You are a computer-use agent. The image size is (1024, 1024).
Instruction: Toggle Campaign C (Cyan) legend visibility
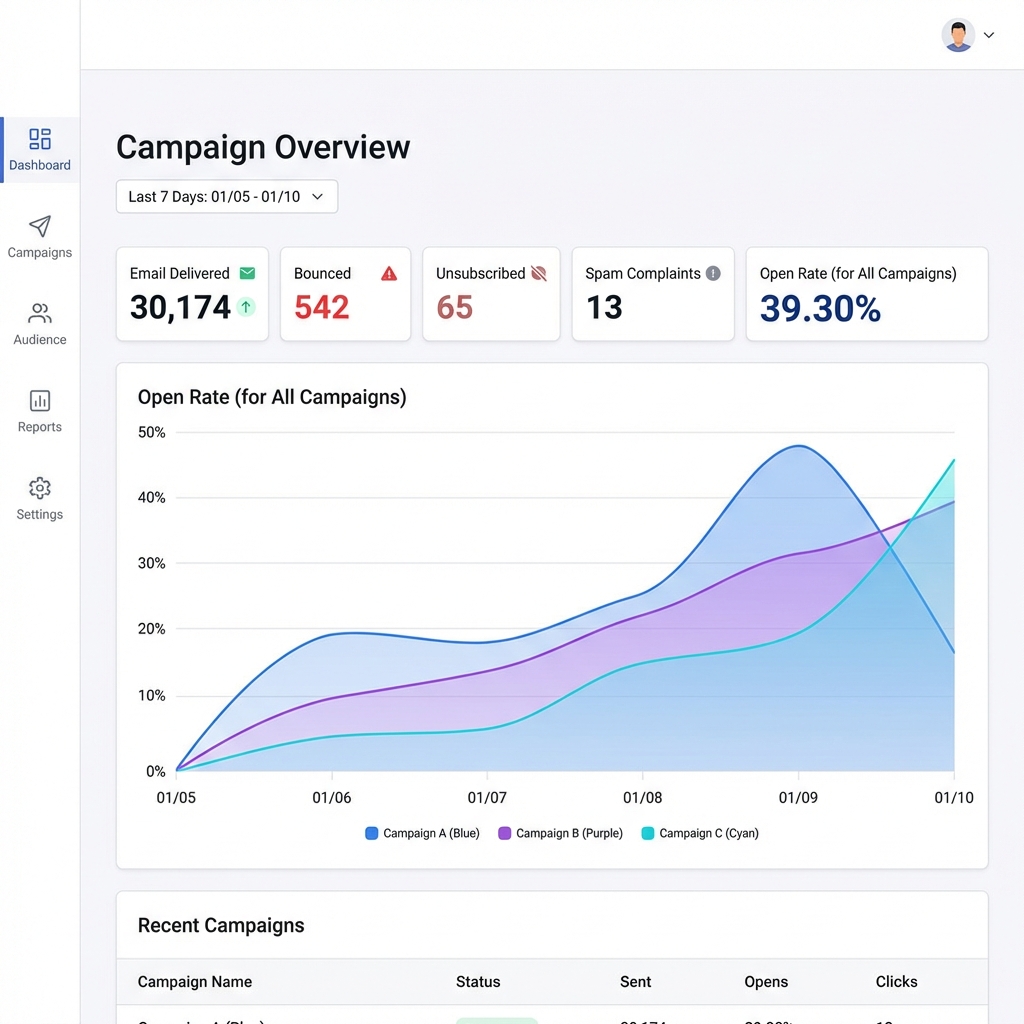(x=699, y=833)
